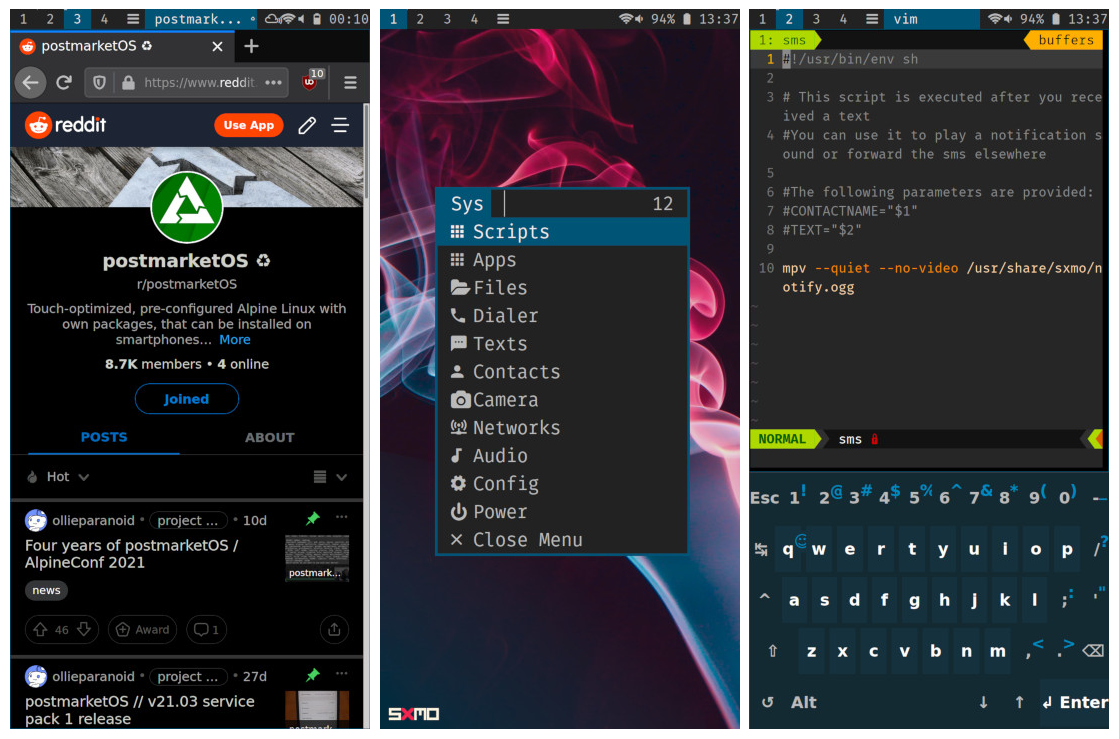
Task: Toggle the Shift key on virtual keyboard
Action: [x=772, y=651]
